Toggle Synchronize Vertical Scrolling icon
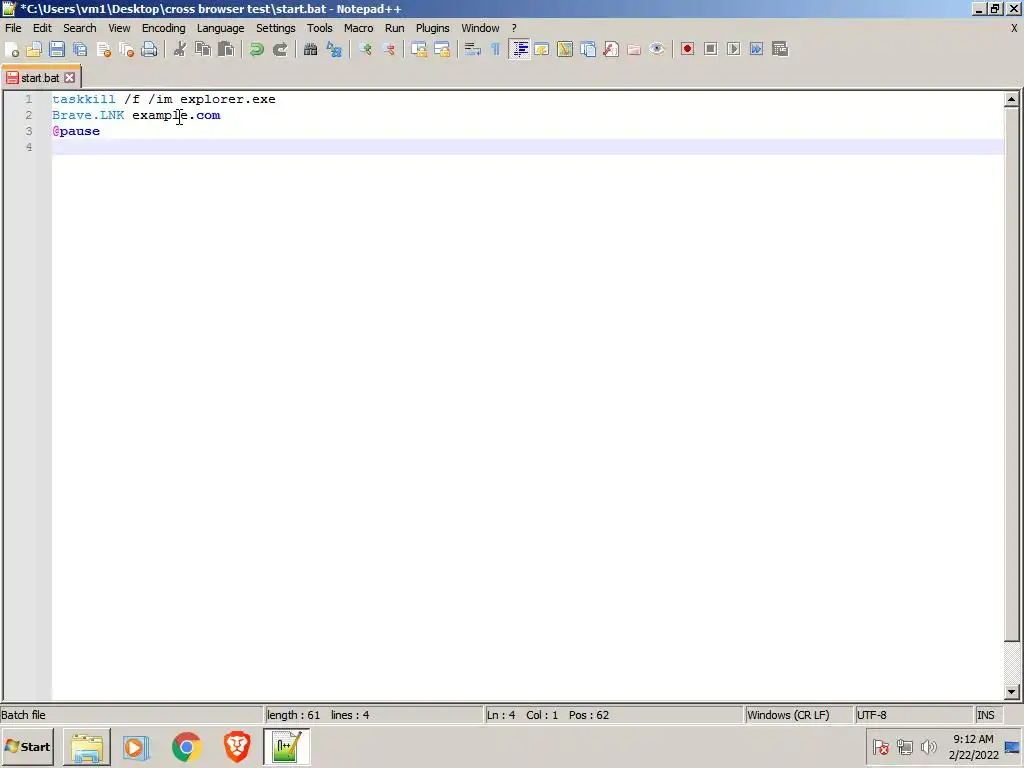Viewport: 1024px width, 768px height. coord(419,50)
